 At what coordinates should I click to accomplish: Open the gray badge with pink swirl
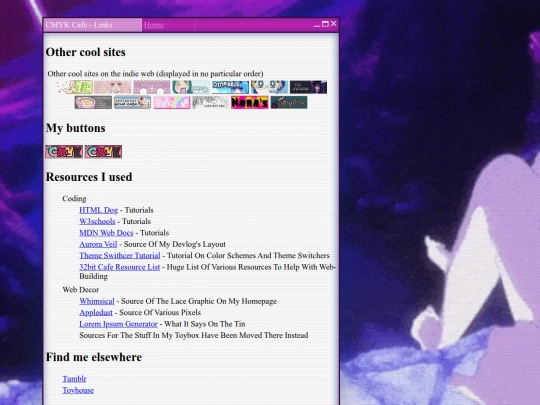point(93,102)
